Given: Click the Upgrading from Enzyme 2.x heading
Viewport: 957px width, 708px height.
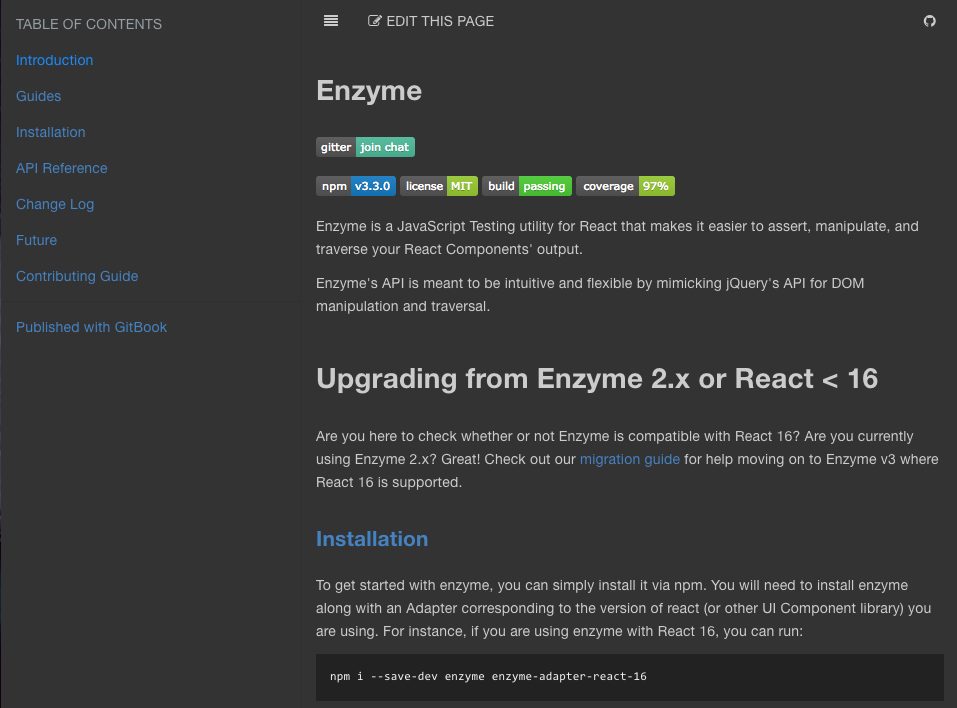Looking at the screenshot, I should click(597, 379).
